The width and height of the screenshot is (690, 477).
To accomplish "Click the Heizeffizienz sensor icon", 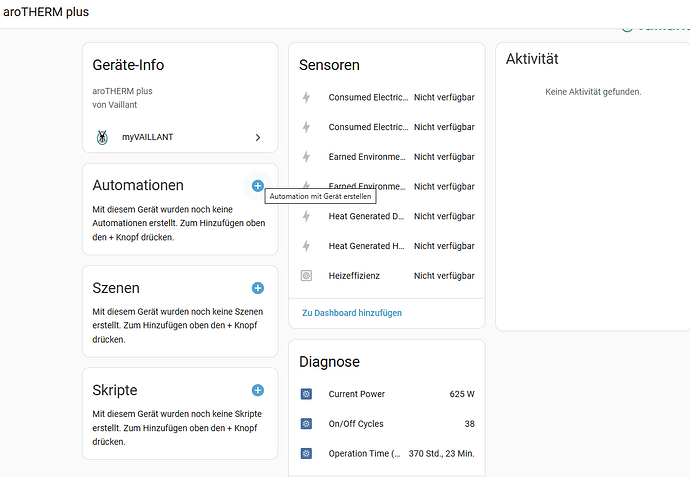I will point(306,275).
